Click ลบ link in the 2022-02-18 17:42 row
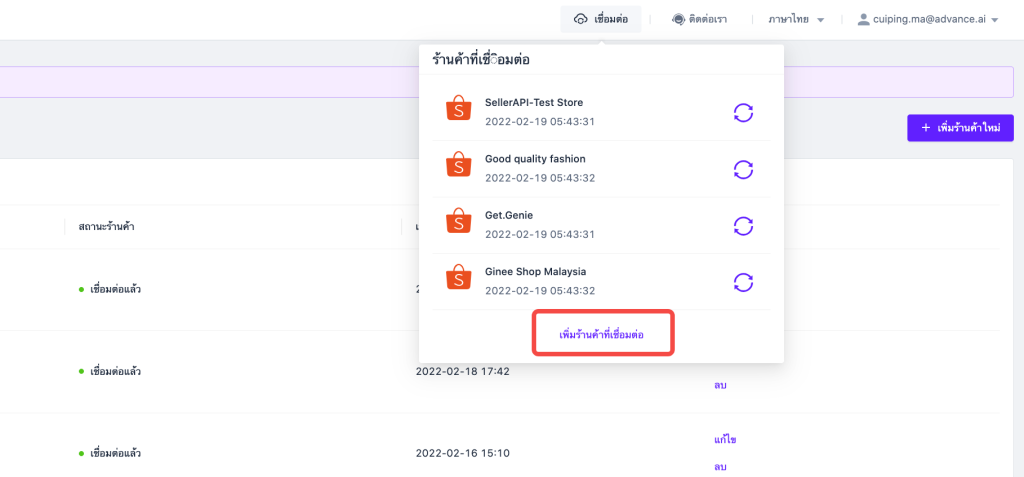The image size is (1024, 477). (x=720, y=385)
